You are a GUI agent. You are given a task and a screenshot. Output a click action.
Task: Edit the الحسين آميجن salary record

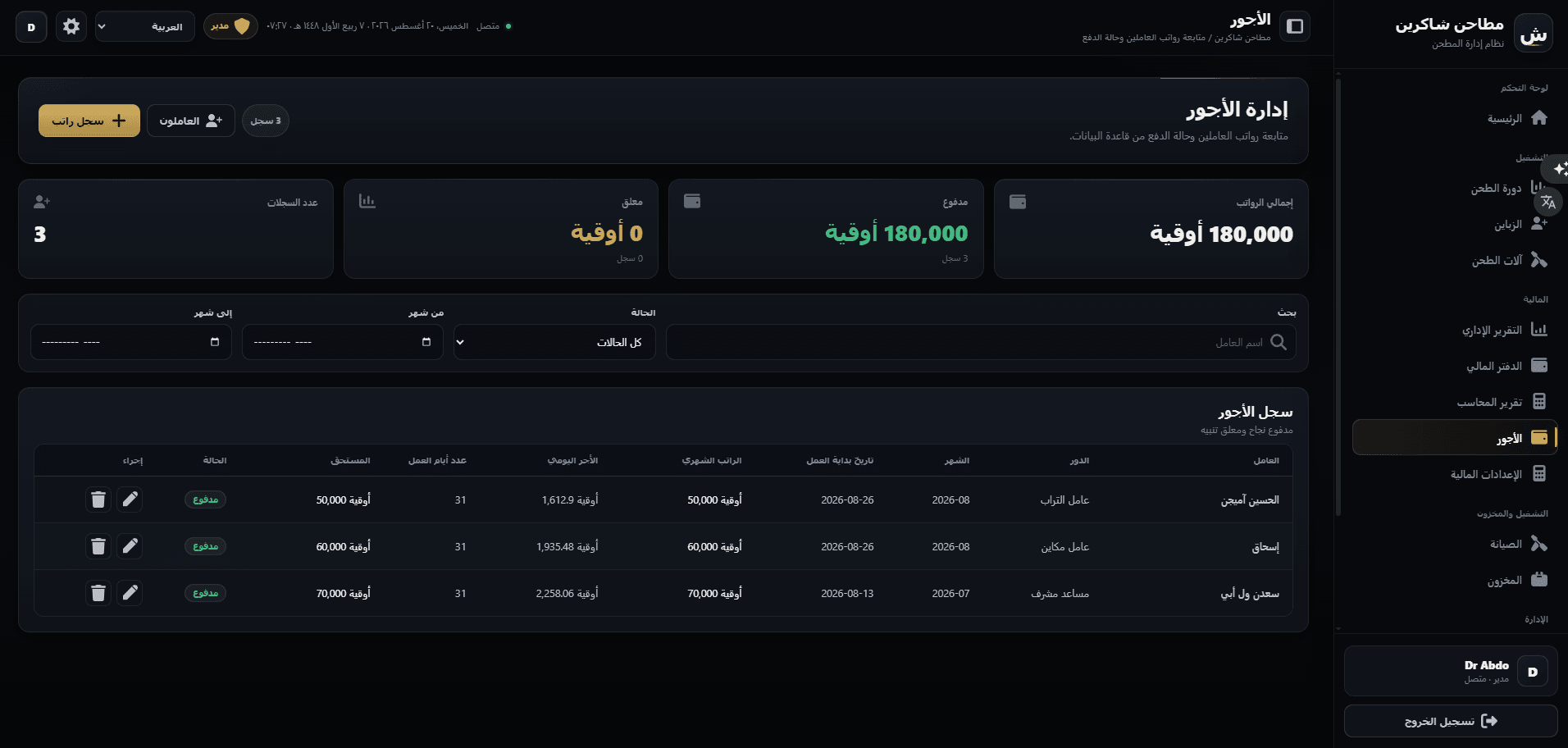click(x=130, y=499)
